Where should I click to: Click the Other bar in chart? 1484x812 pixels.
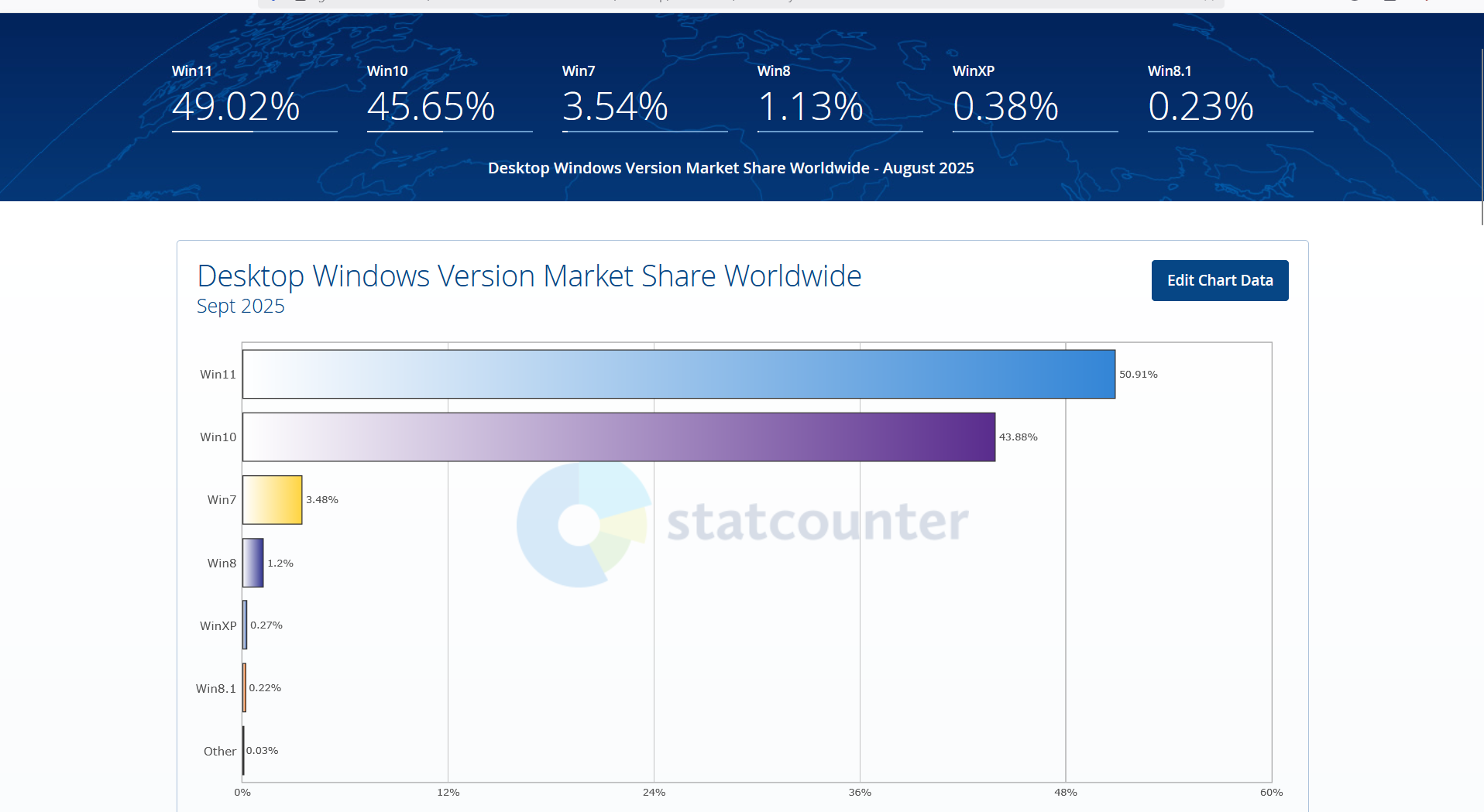pyautogui.click(x=243, y=750)
